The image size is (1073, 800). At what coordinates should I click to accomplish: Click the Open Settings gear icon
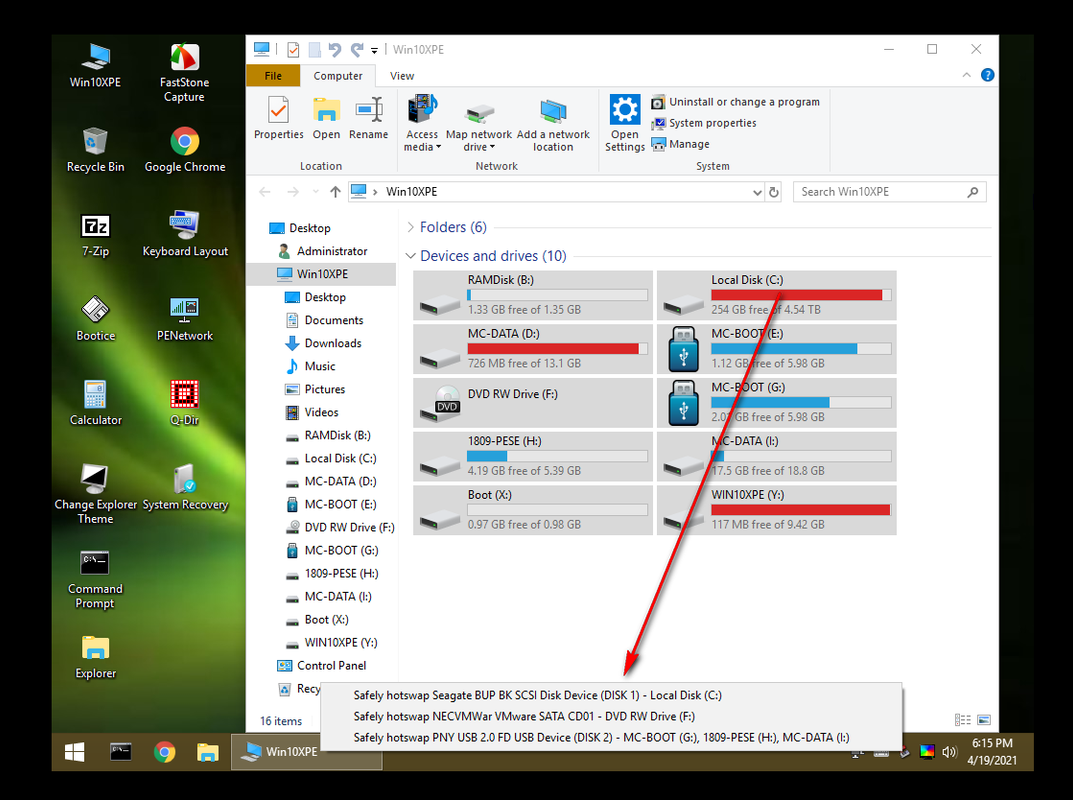[625, 124]
